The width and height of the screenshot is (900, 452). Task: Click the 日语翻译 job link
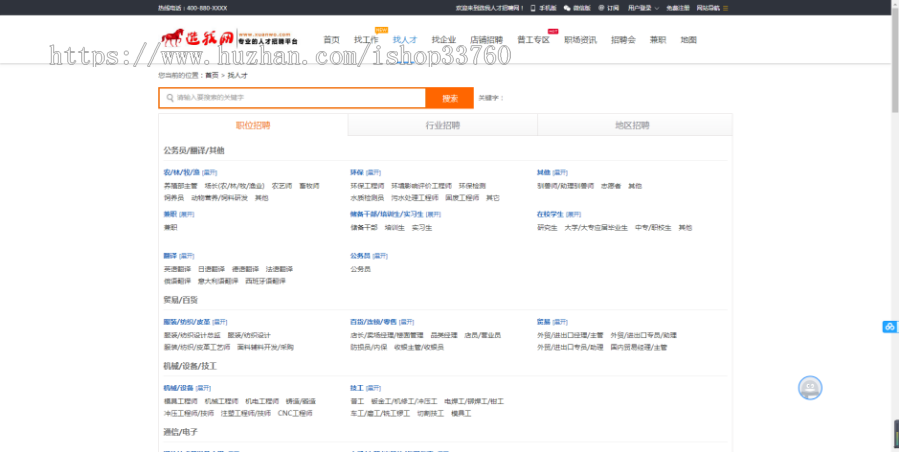click(211, 269)
